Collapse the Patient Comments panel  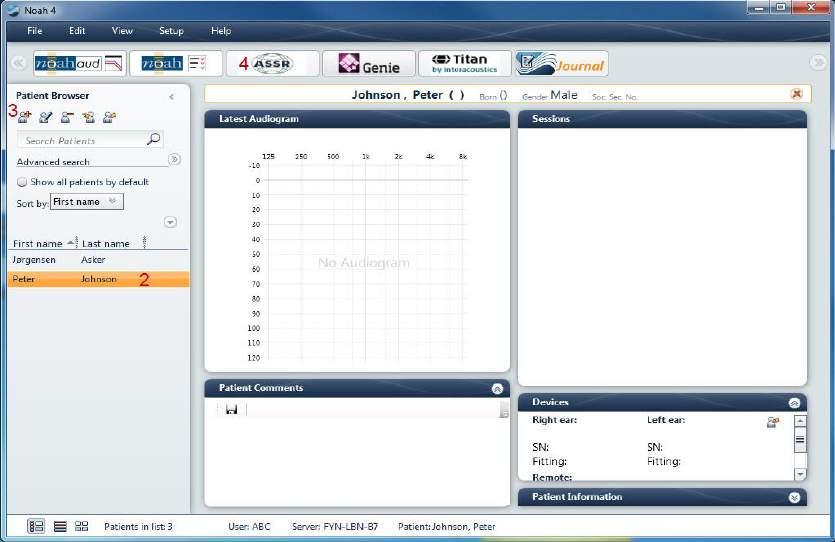tap(497, 389)
